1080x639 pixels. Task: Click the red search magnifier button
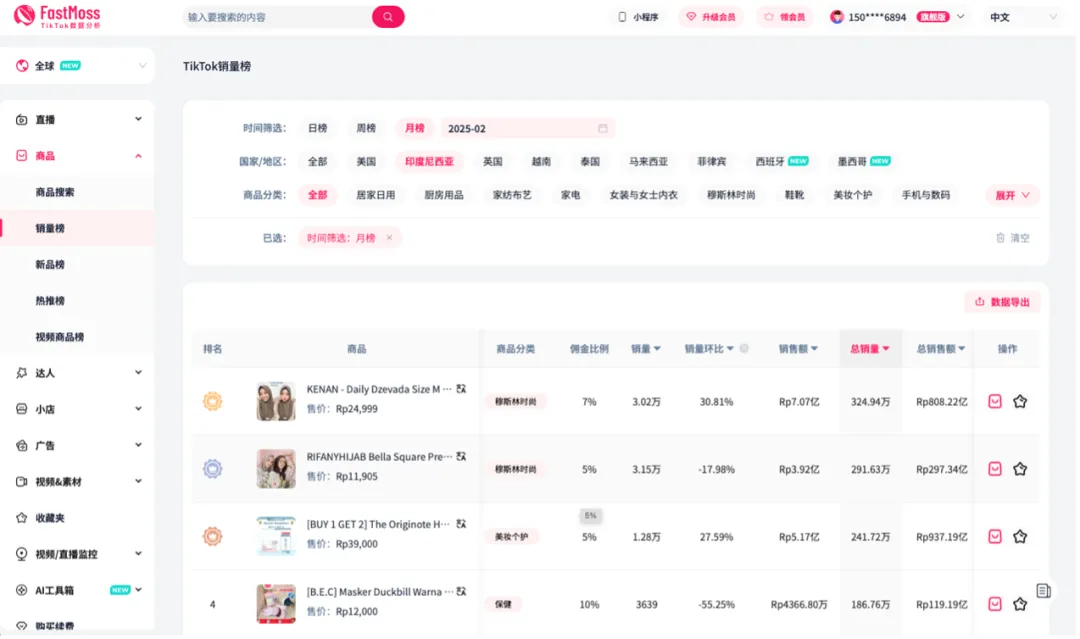pos(389,17)
